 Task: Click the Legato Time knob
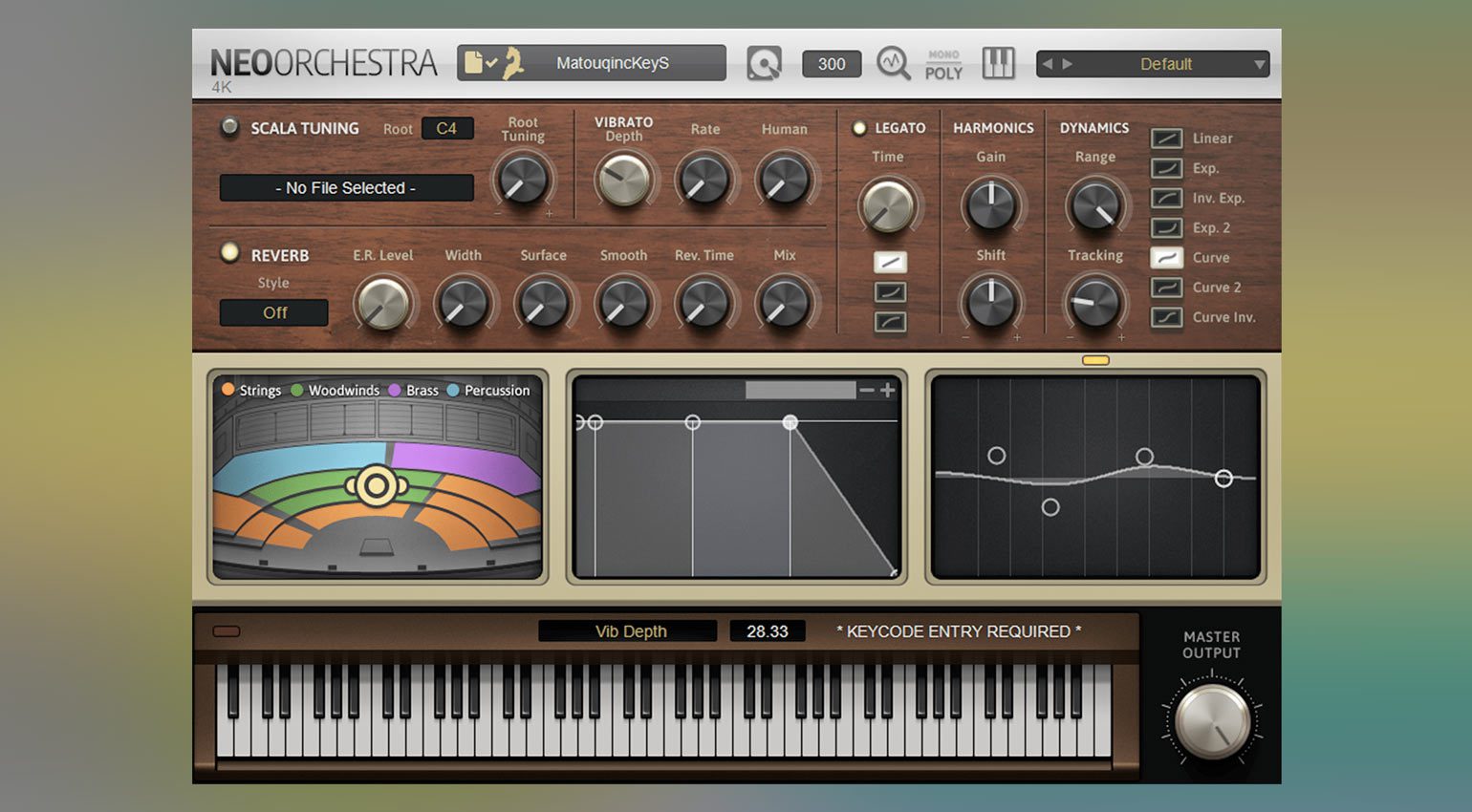click(888, 206)
